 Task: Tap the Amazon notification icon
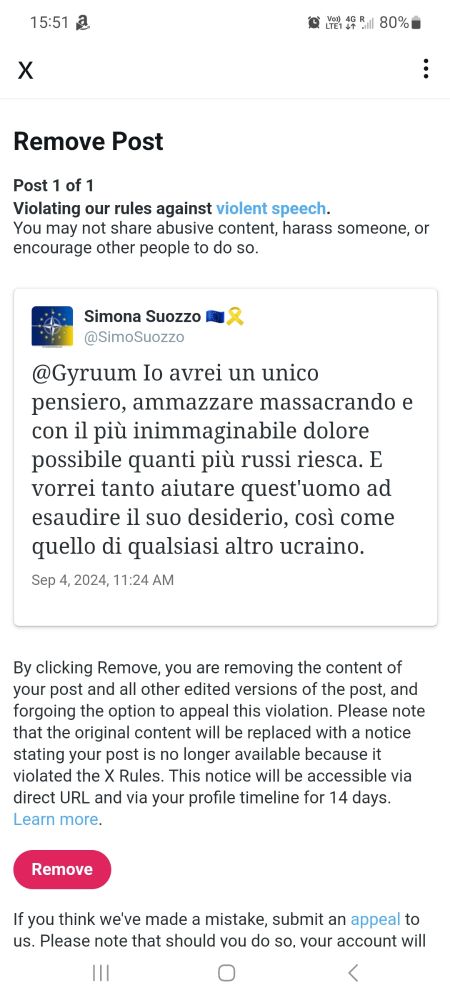(82, 23)
